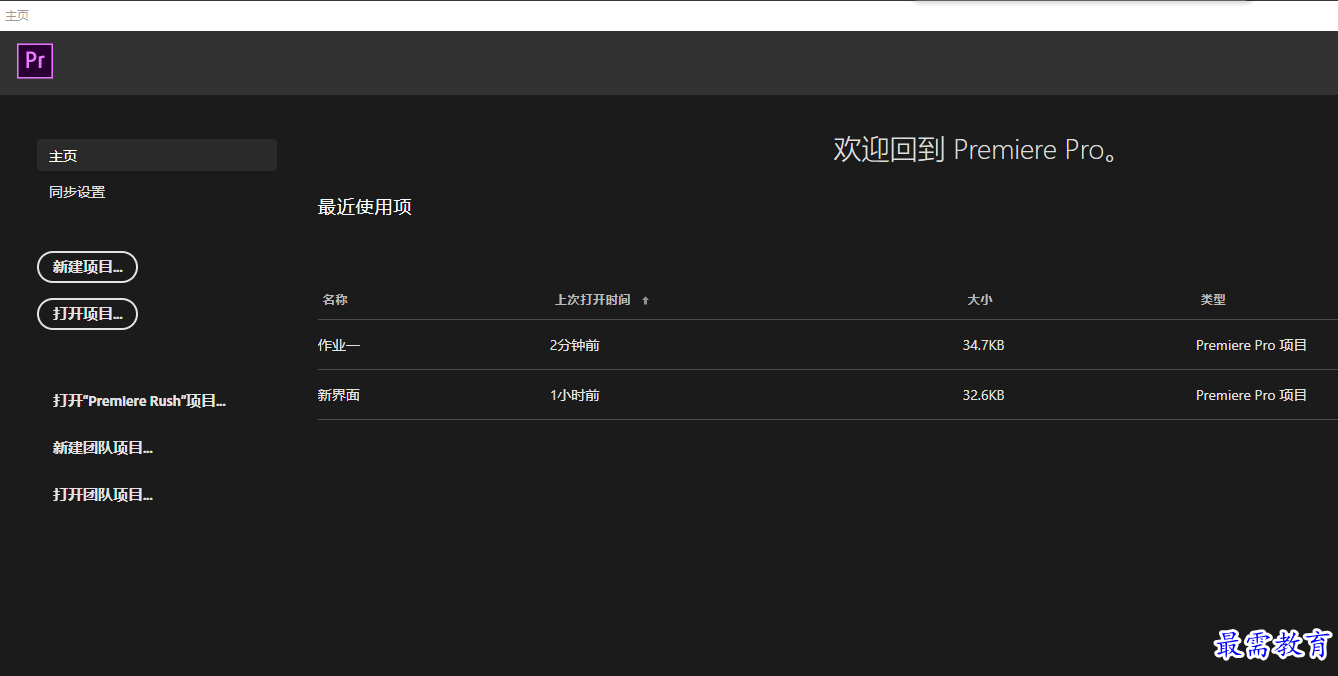The image size is (1338, 676).
Task: Click Premiere Pro 项目 type for 新界面
Action: coord(1252,395)
